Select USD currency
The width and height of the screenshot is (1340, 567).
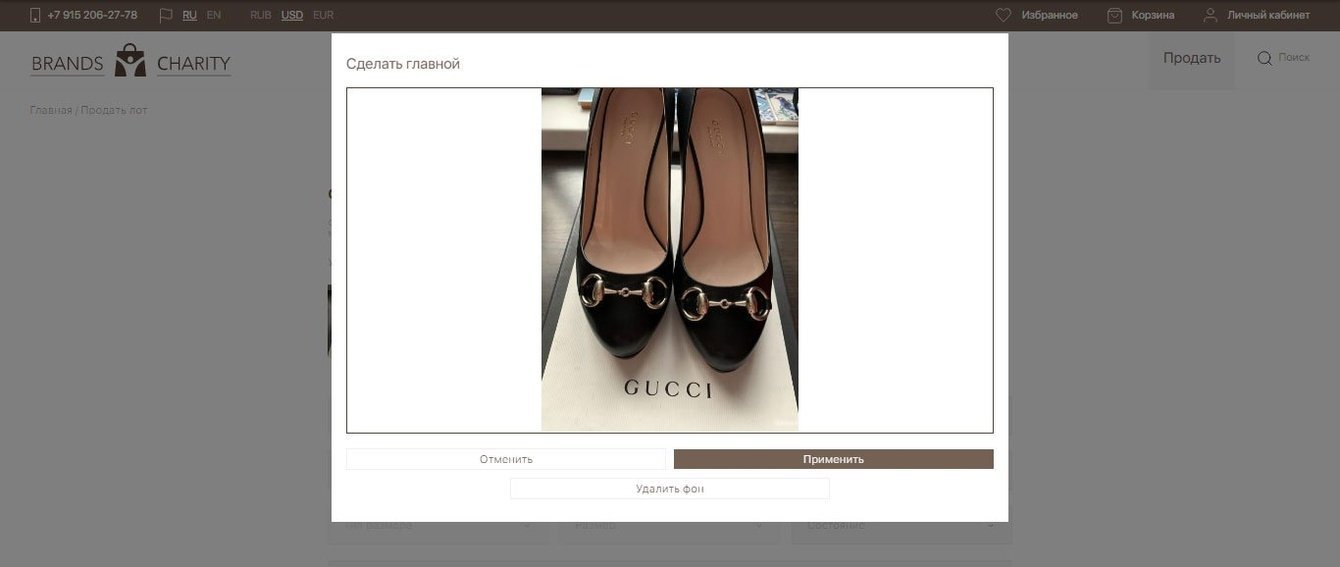pos(292,15)
